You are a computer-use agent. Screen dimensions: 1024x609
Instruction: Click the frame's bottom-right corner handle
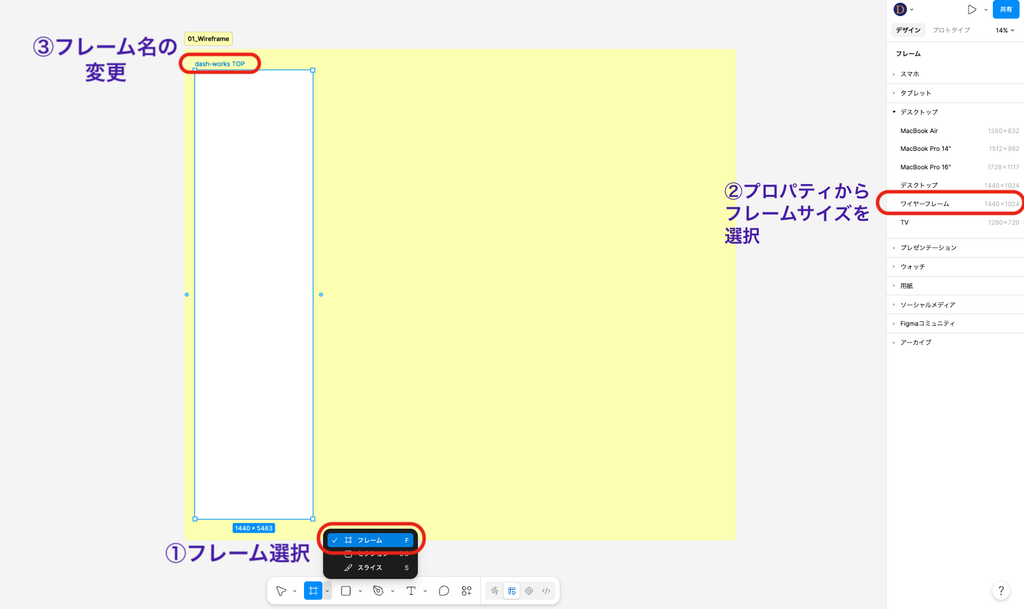313,519
